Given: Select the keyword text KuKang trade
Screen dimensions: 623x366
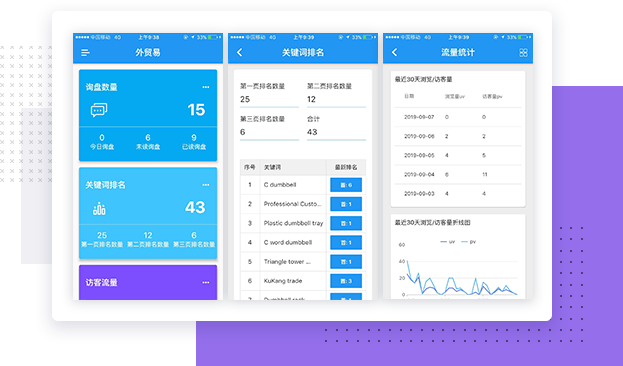Looking at the screenshot, I should (x=283, y=281).
